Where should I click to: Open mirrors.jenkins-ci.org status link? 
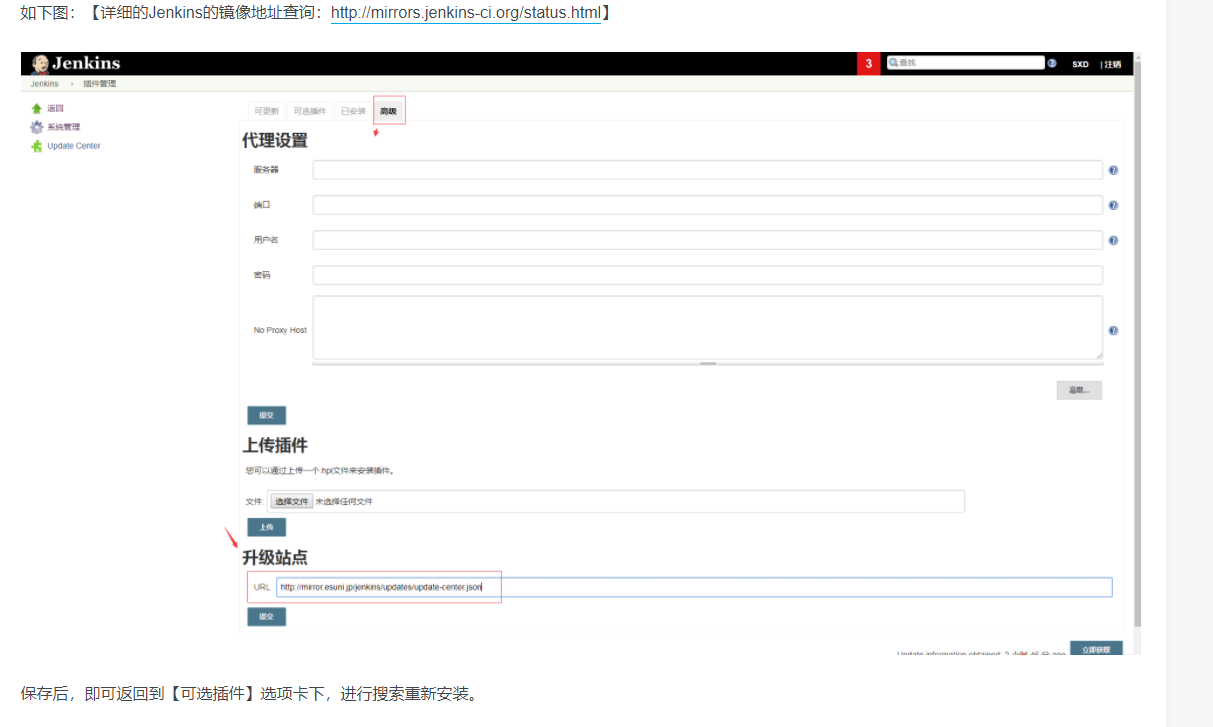(x=464, y=13)
